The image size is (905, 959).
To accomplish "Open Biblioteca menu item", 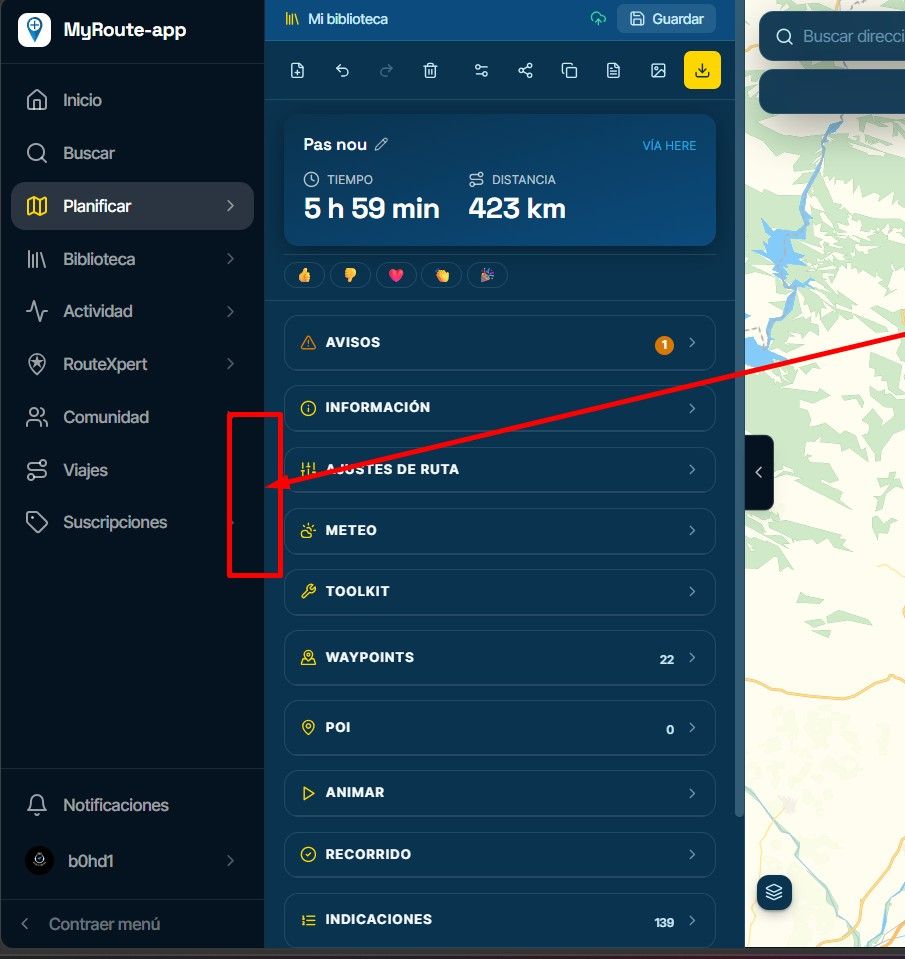I will 132,259.
